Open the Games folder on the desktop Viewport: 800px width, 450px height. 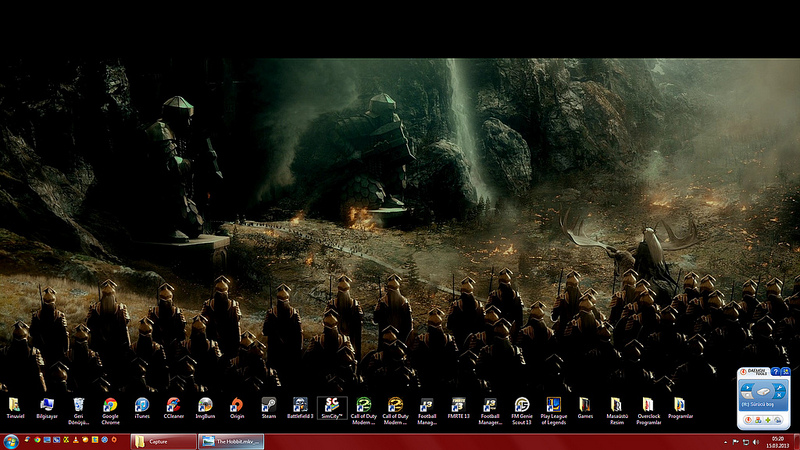[585, 406]
